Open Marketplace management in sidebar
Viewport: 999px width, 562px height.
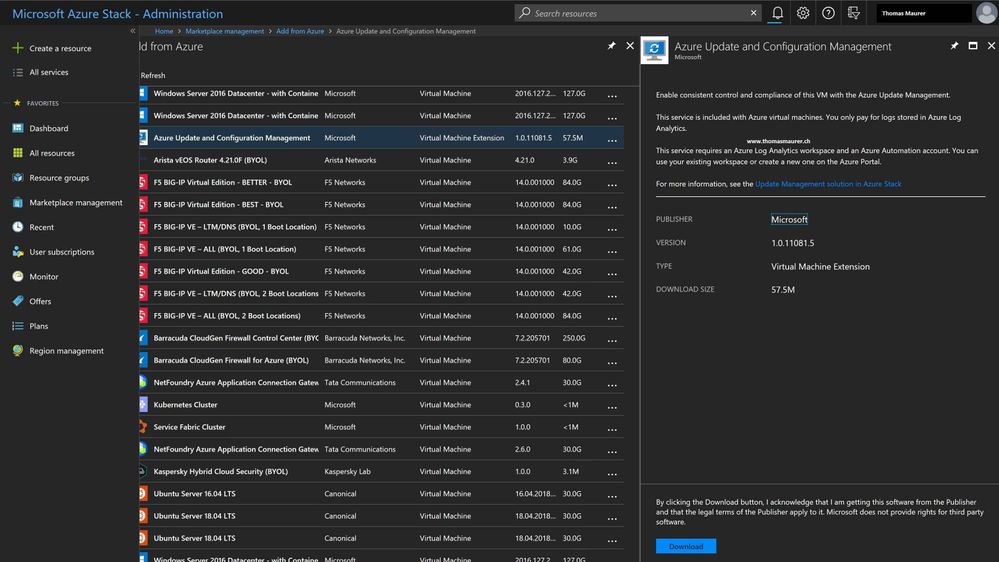[75, 203]
